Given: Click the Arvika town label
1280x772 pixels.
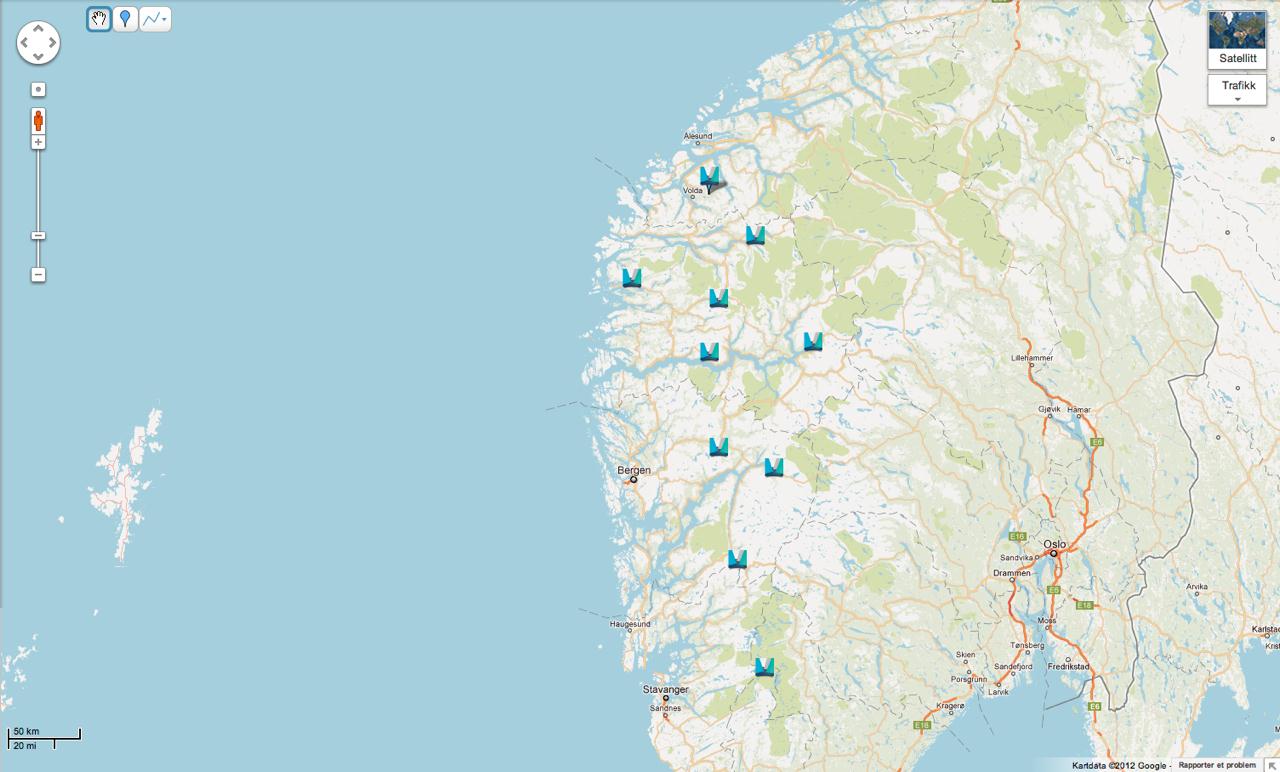Looking at the screenshot, I should 1197,587.
